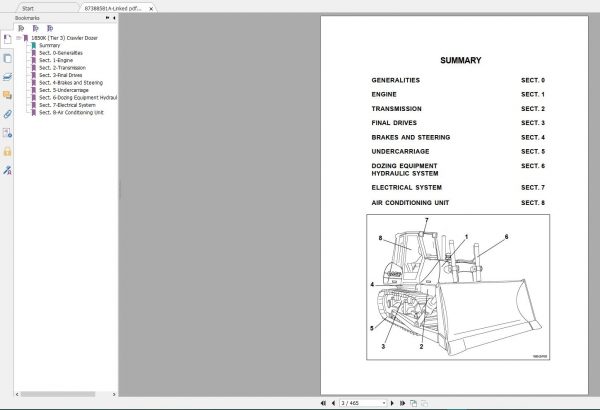The height and width of the screenshot is (410, 600).
Task: Open Sect. 8-Air Conditioning Unit bookmark
Action: pos(71,113)
